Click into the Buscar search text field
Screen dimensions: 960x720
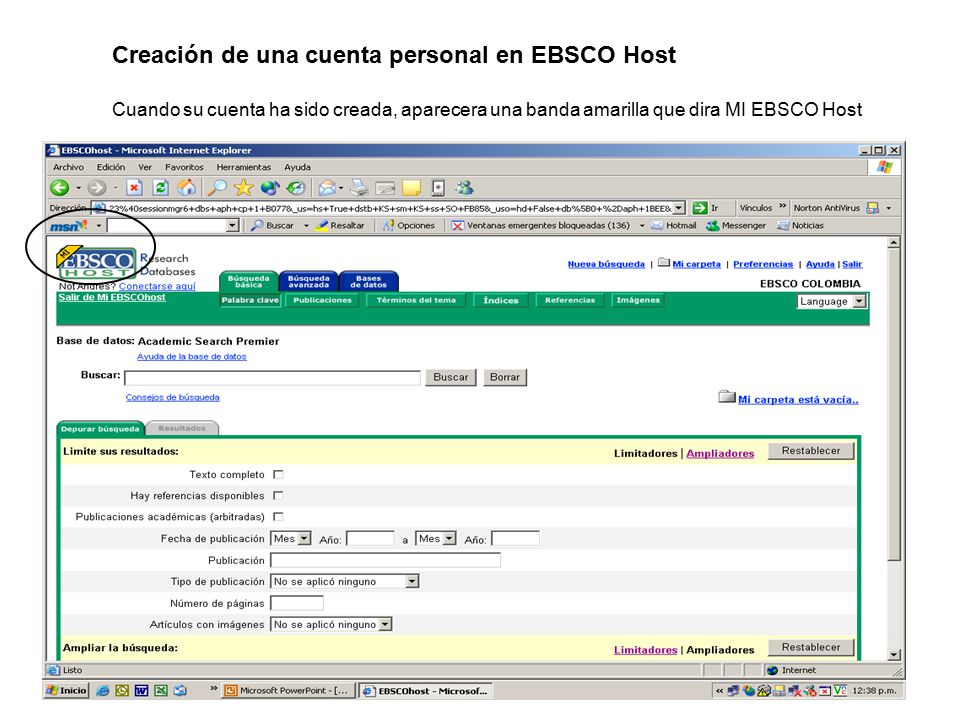(272, 378)
